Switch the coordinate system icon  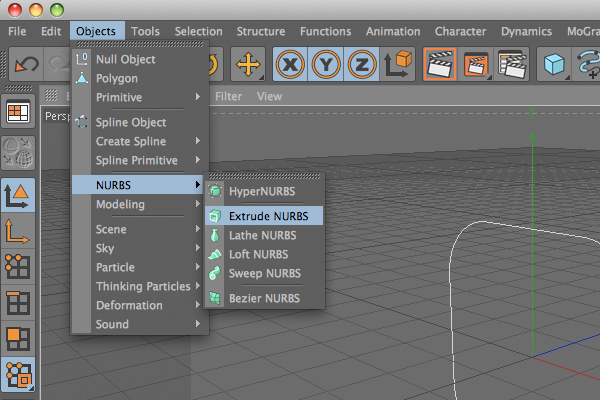(x=398, y=64)
